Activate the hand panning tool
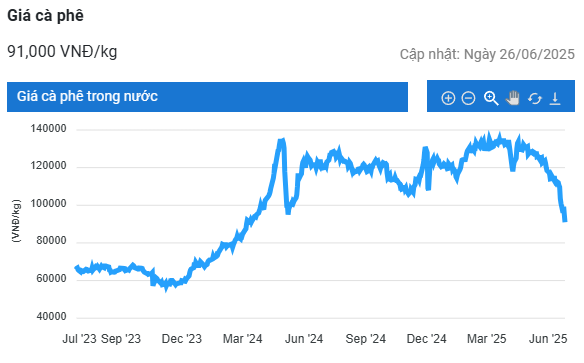This screenshot has height=363, width=584. 512,98
